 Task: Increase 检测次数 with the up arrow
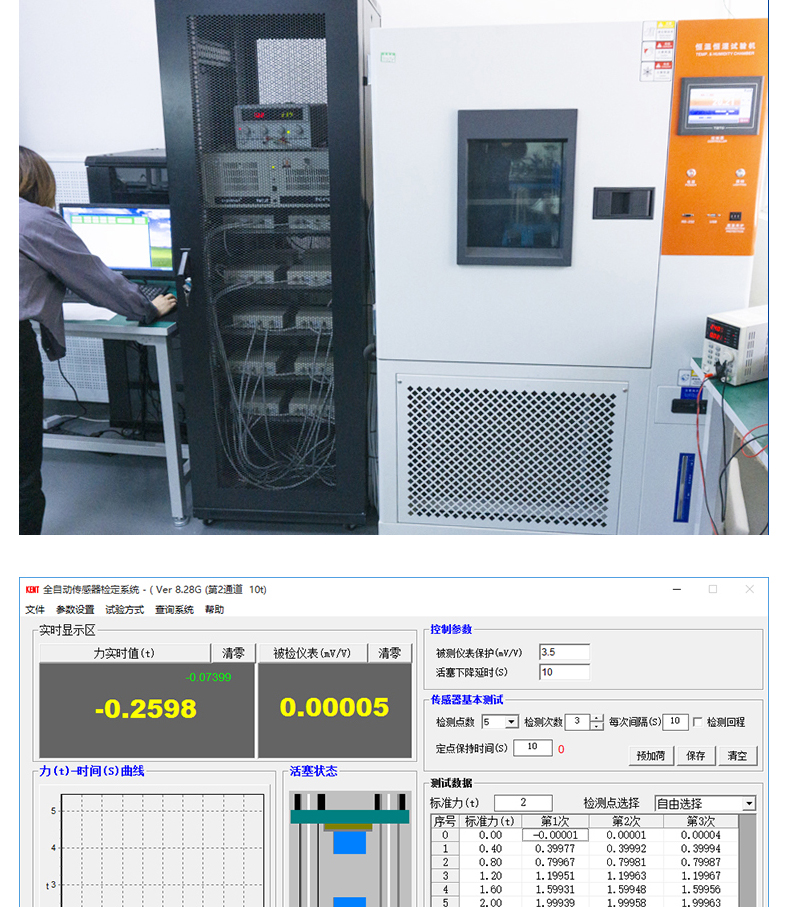[x=597, y=718]
